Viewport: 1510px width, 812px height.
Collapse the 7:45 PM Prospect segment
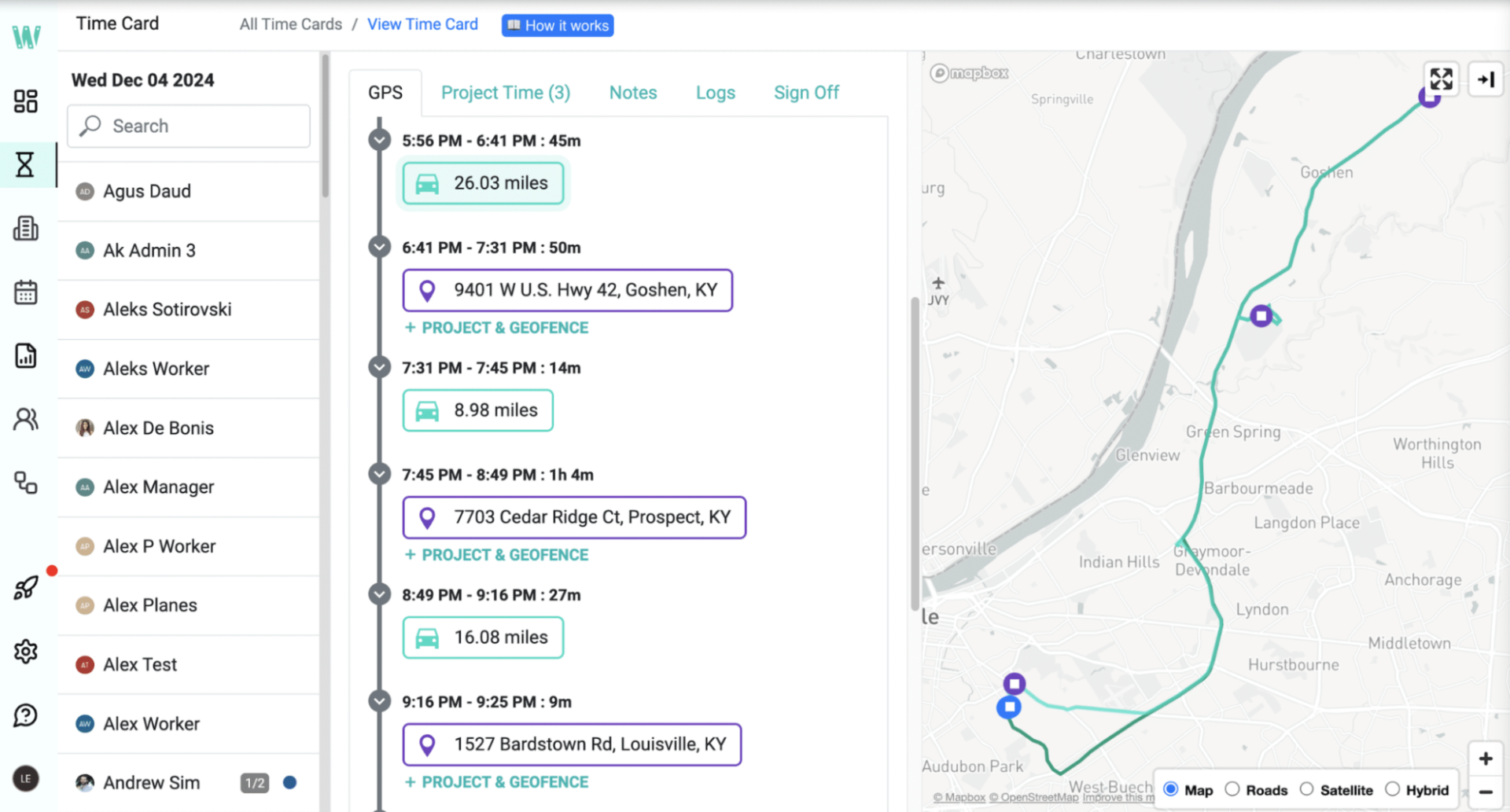pyautogui.click(x=380, y=473)
